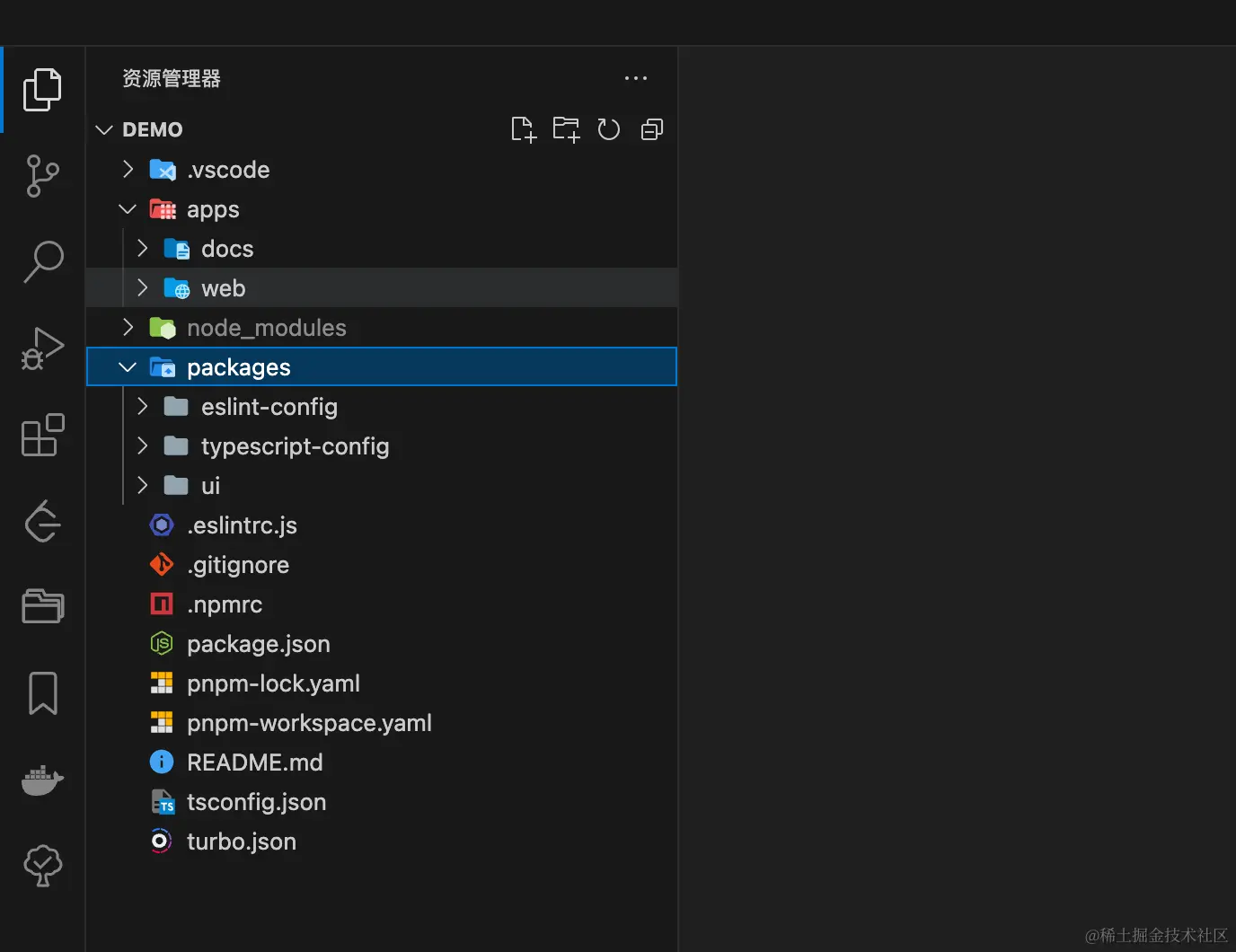Click the 'DEMO' workspace header label
This screenshot has width=1236, height=952.
click(153, 129)
